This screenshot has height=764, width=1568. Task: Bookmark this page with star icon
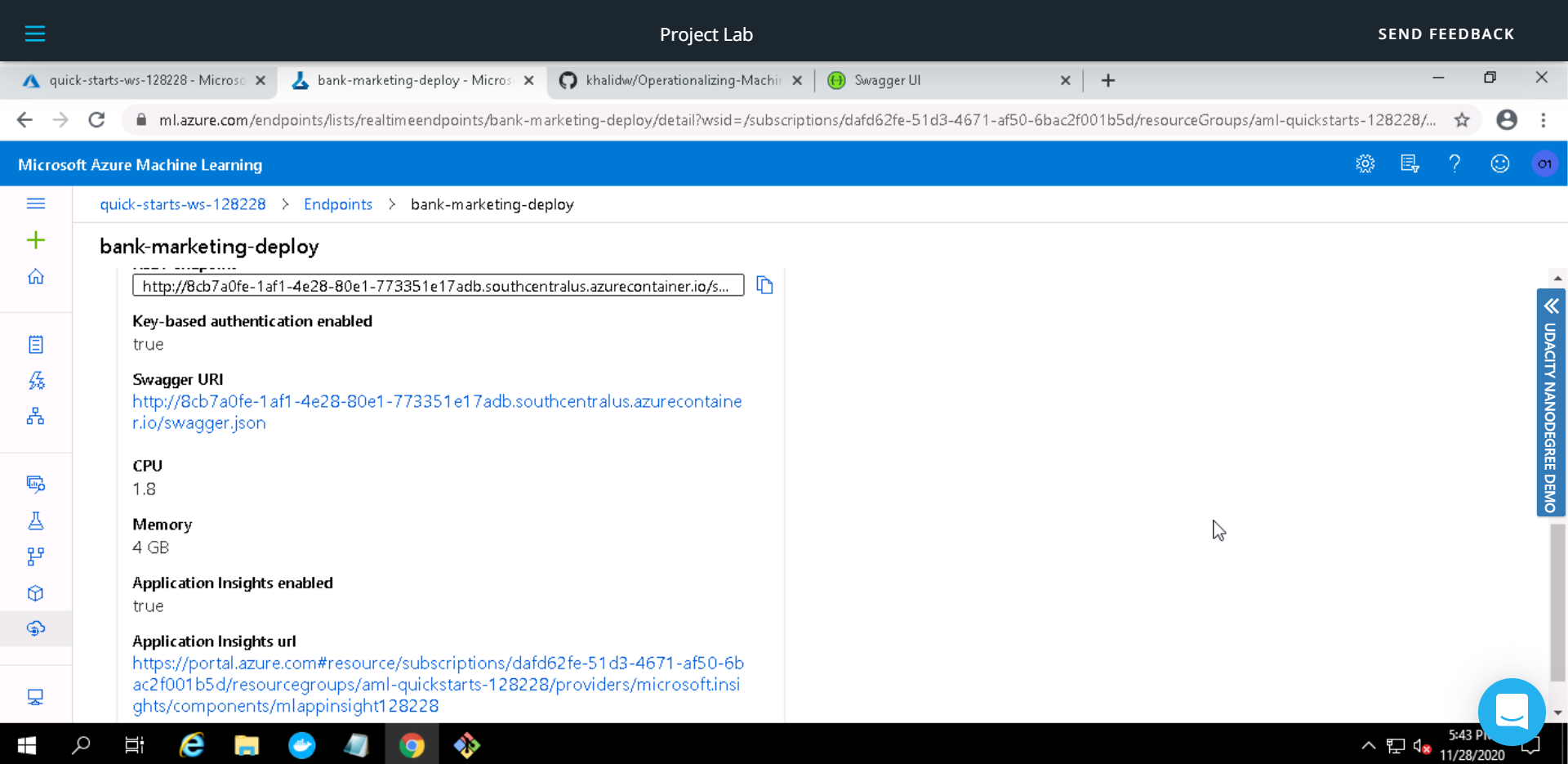pyautogui.click(x=1462, y=120)
